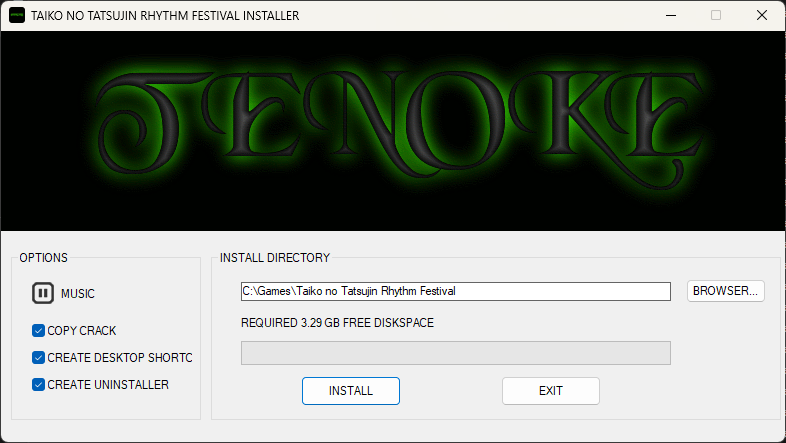This screenshot has width=786, height=443.
Task: Pause the installer music
Action: pos(43,293)
